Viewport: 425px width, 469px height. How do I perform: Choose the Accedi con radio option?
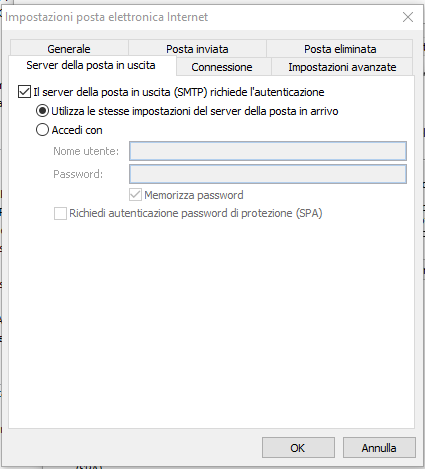pyautogui.click(x=42, y=130)
